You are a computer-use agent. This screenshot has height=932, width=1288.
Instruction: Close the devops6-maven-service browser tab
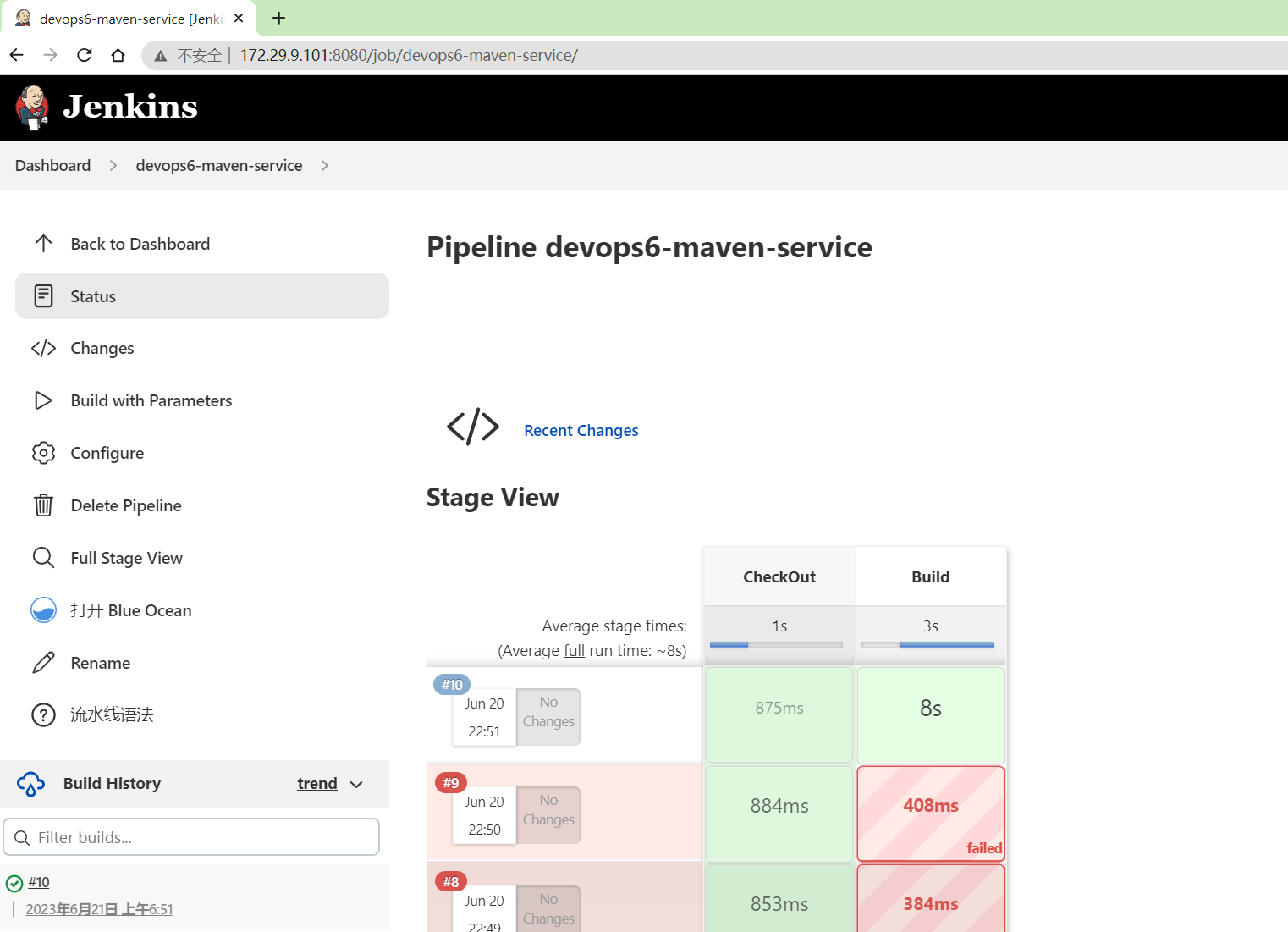coord(239,18)
